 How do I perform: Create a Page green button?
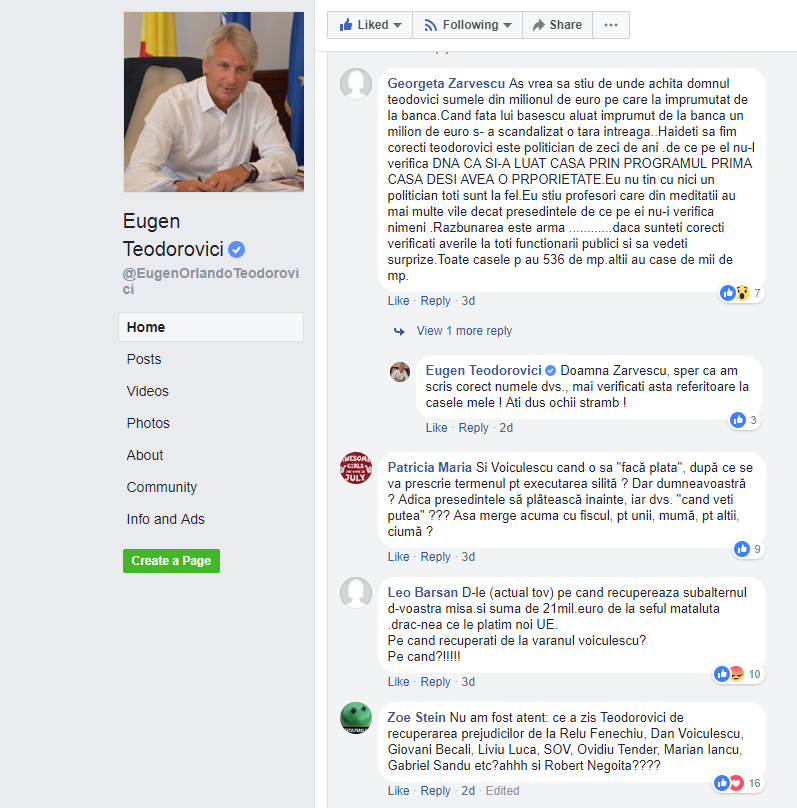click(x=171, y=561)
